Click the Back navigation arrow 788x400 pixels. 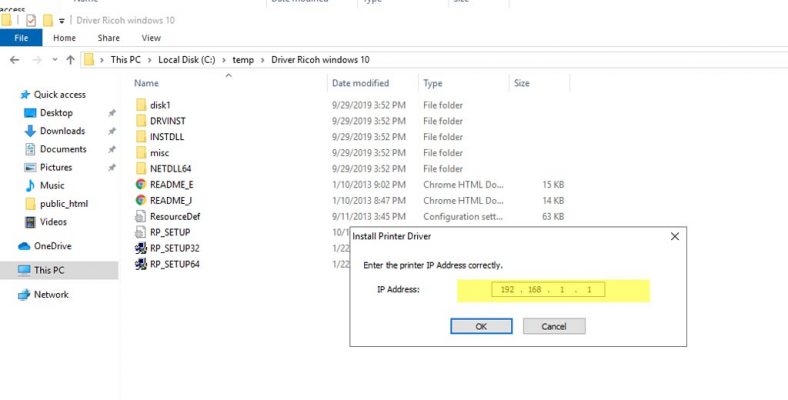coord(14,60)
